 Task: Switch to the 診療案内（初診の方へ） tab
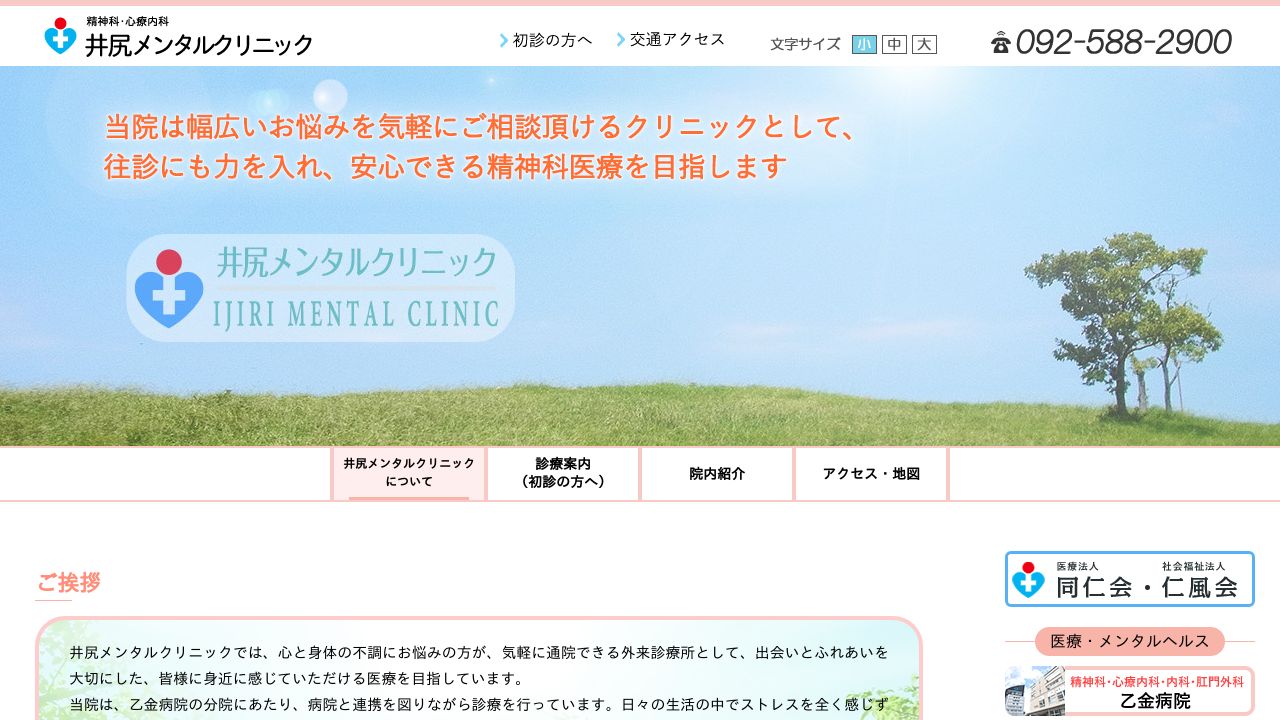(563, 472)
